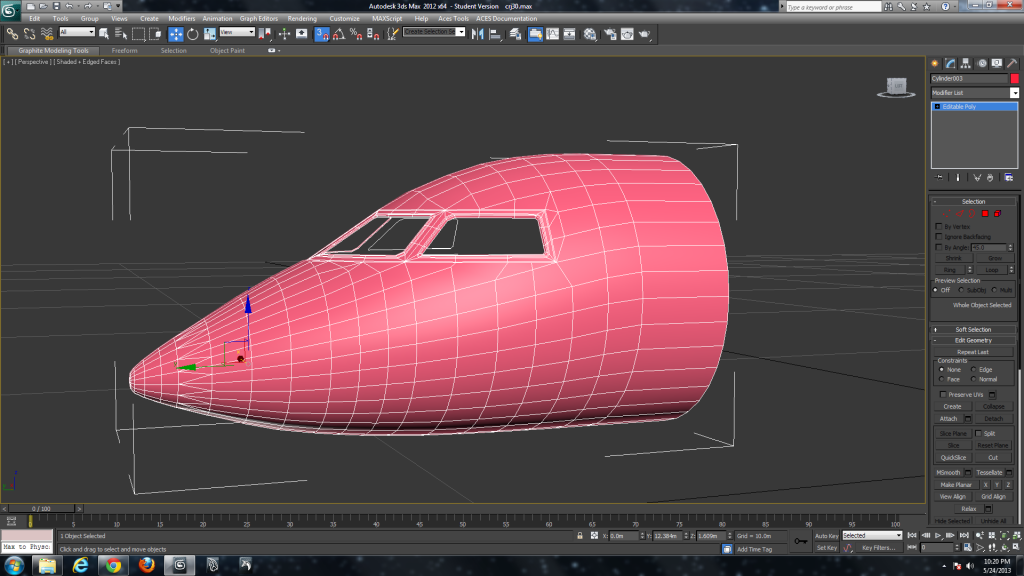Check the Ignore Backfacing option
The width and height of the screenshot is (1024, 576).
tap(938, 237)
